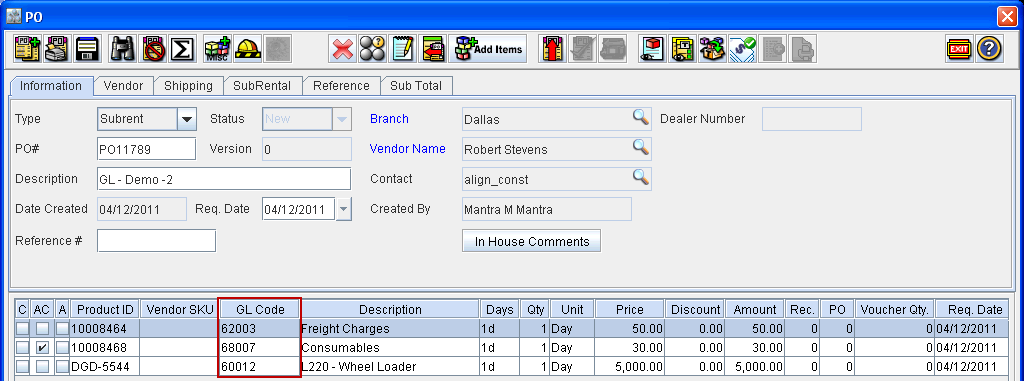Click the open box with green arrow icon
The image size is (1024, 381).
click(712, 49)
